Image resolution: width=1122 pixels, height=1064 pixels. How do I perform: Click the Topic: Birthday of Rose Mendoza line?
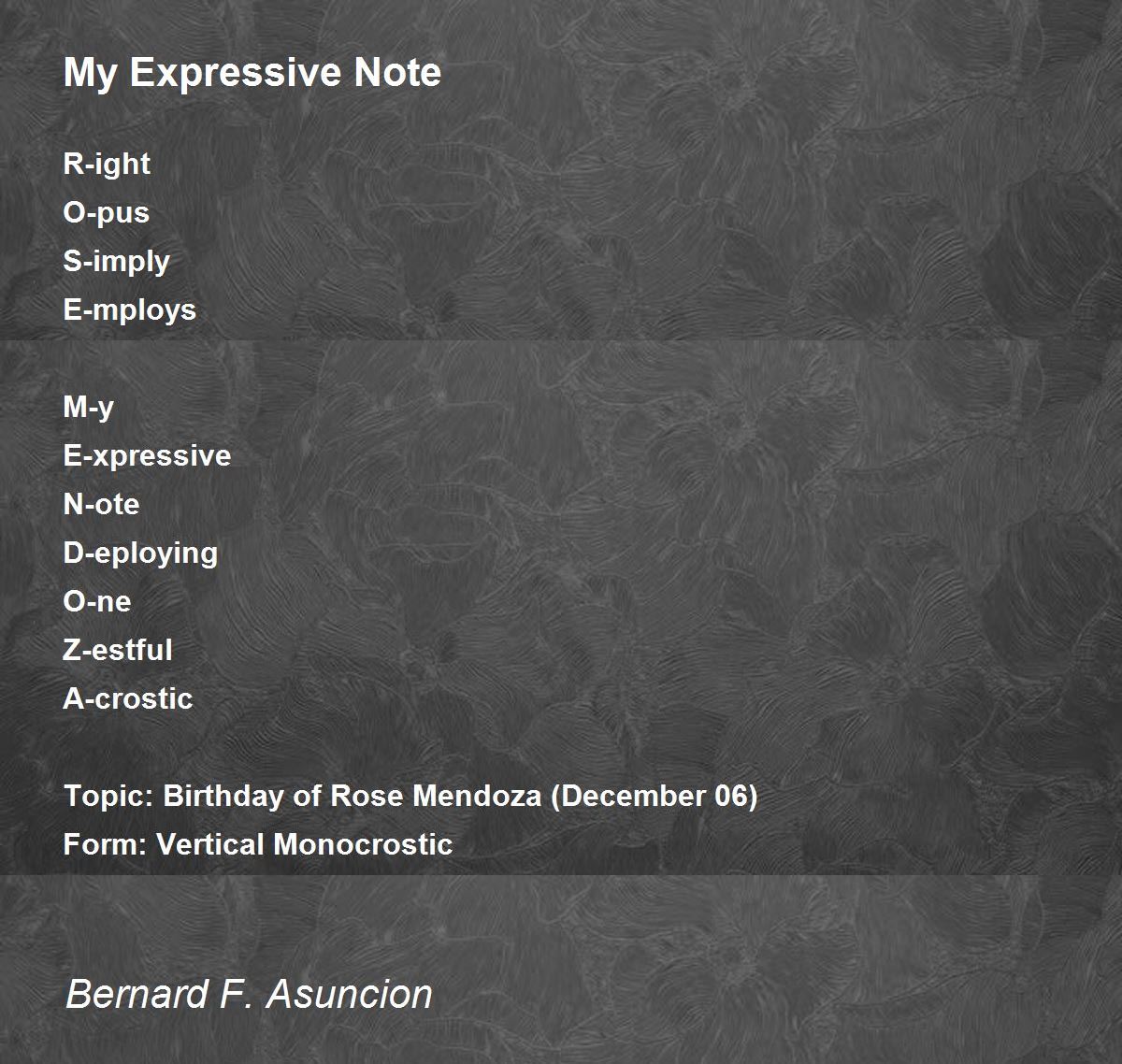tap(410, 796)
